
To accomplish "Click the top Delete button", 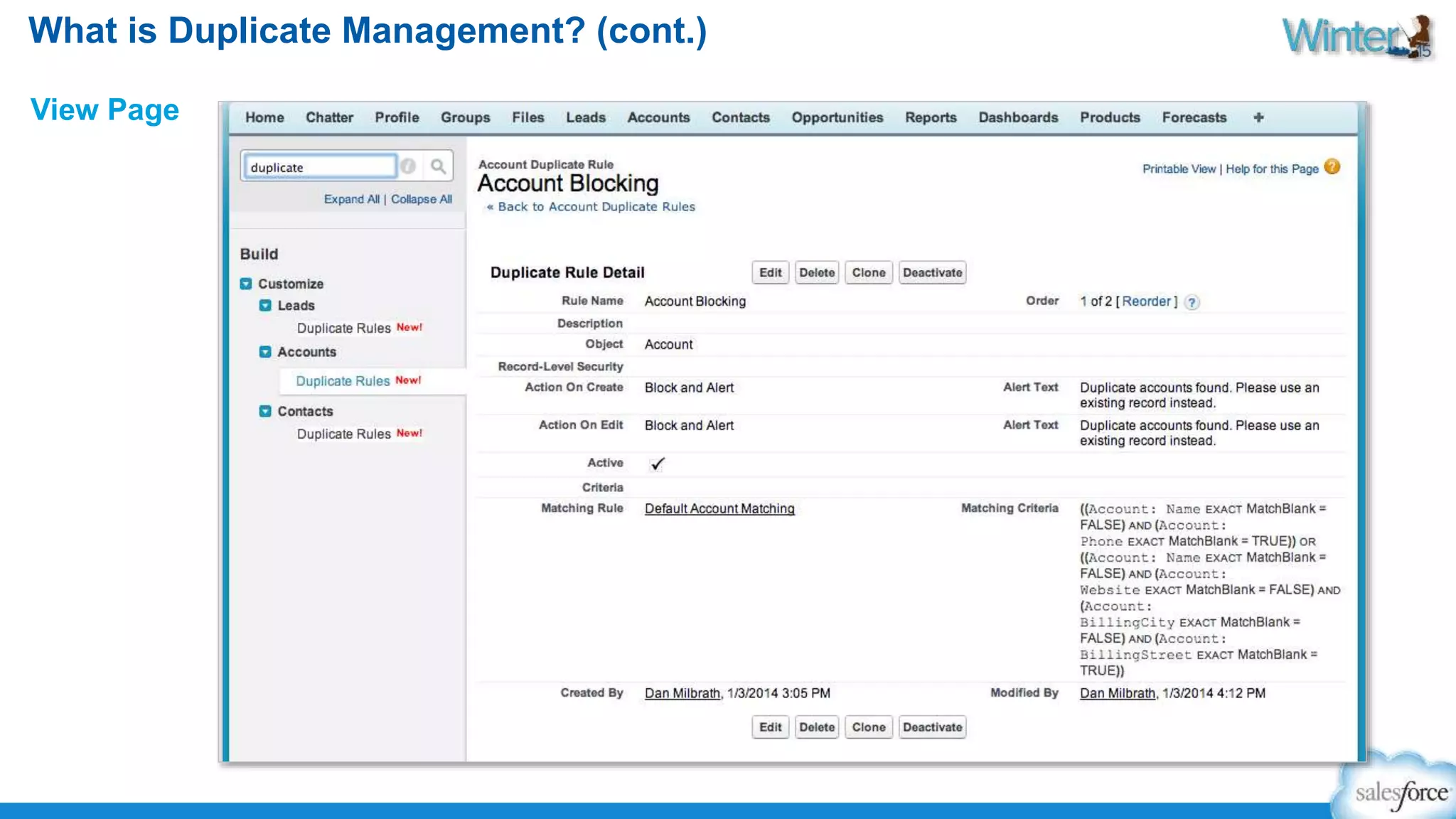I will pos(817,273).
